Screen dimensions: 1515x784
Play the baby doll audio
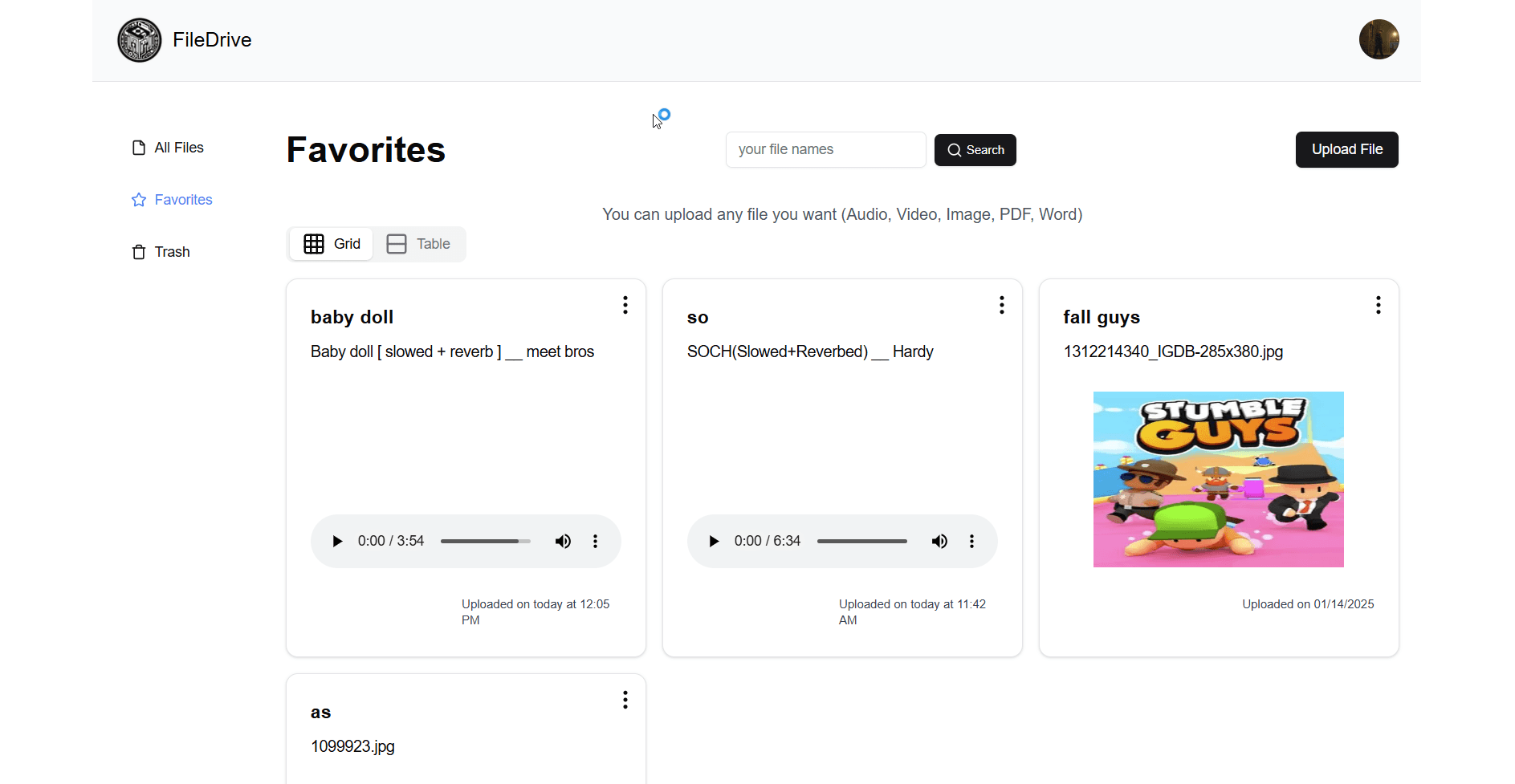(337, 542)
